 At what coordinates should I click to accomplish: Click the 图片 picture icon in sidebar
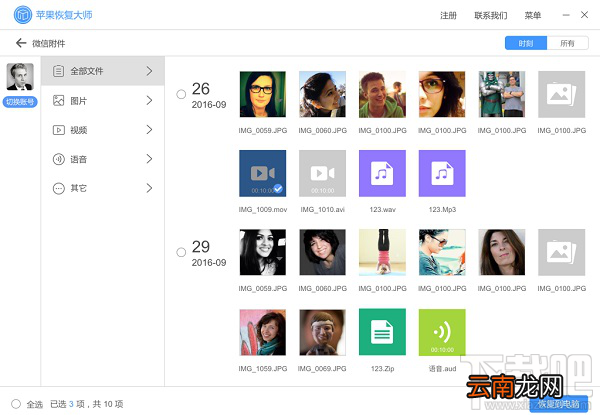(59, 101)
